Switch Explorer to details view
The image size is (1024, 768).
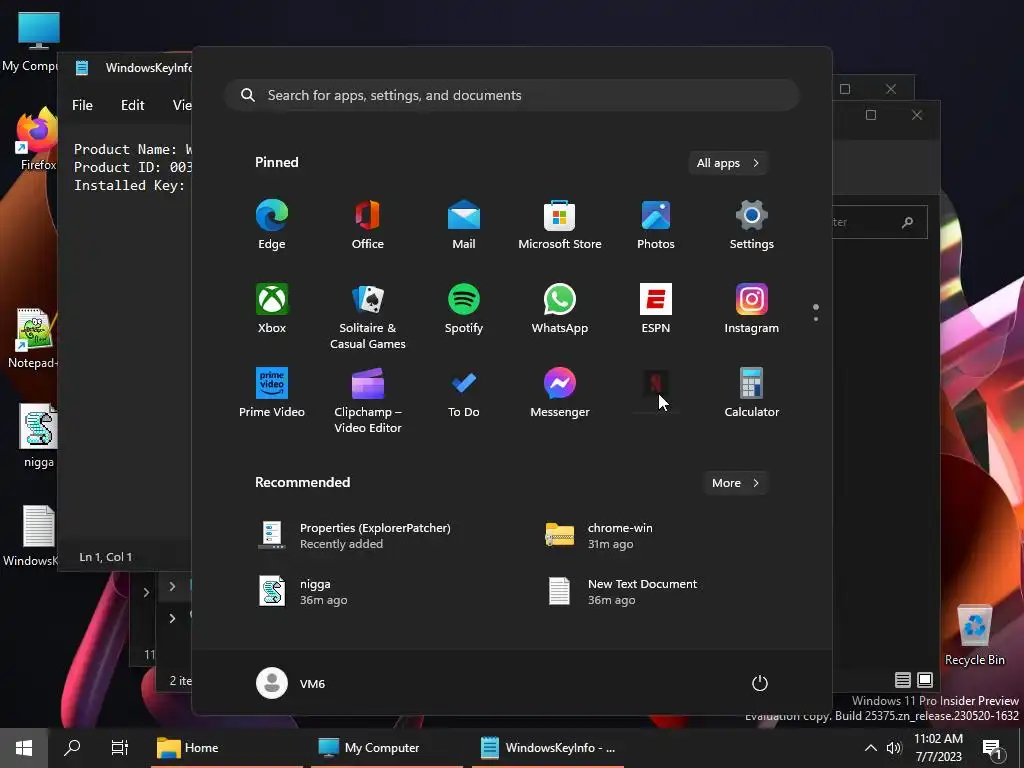pos(903,680)
